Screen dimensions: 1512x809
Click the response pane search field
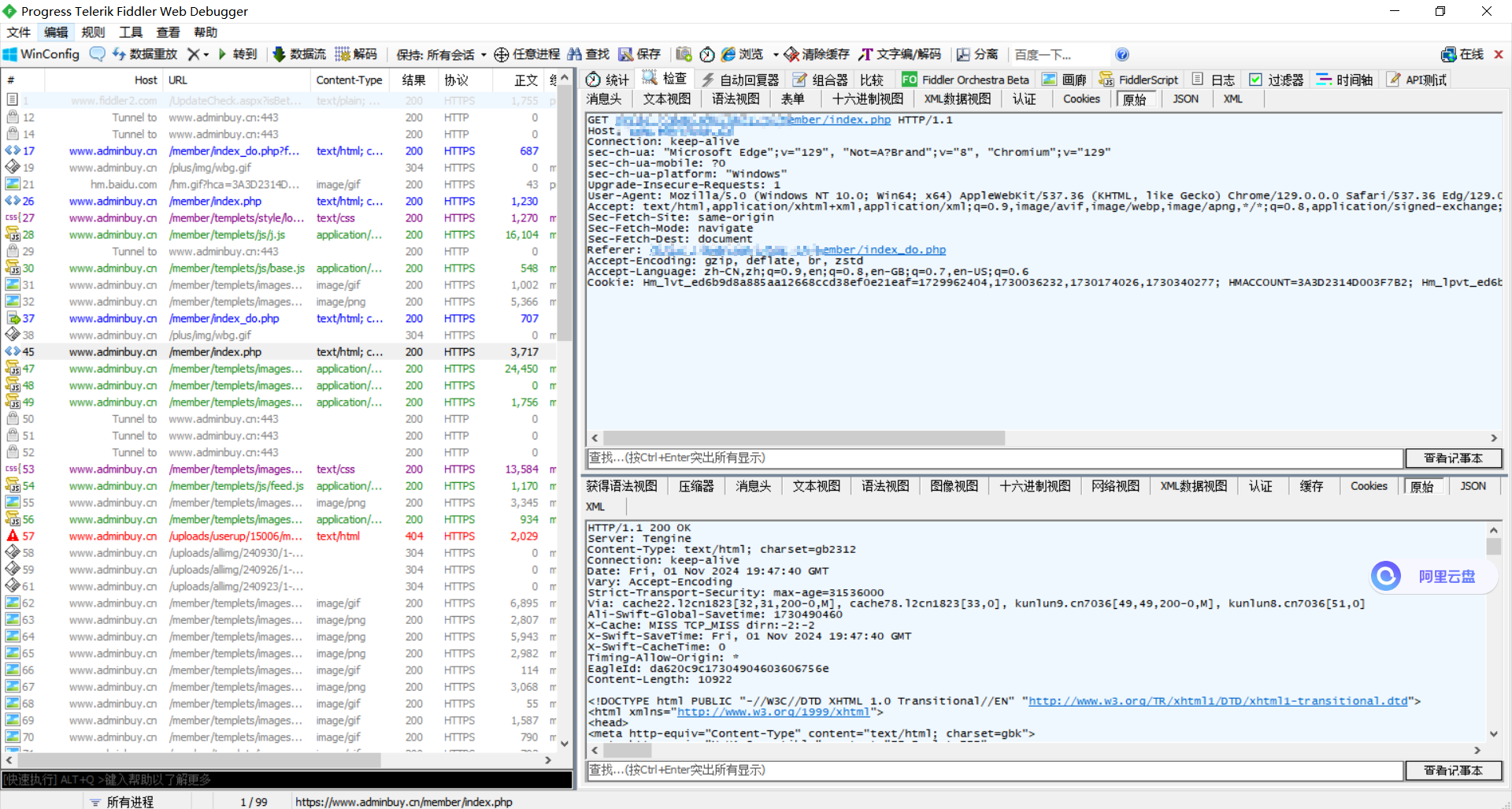click(x=995, y=770)
